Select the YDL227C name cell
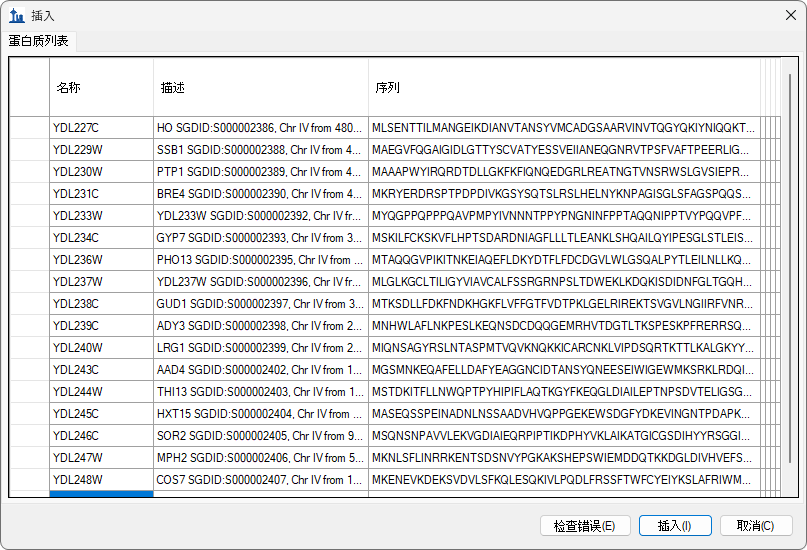 click(x=100, y=128)
